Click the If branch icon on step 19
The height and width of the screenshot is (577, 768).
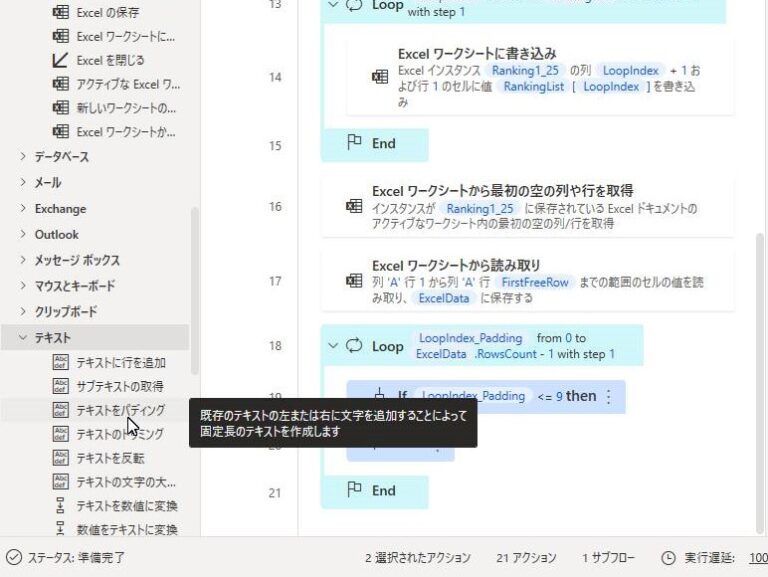[379, 393]
